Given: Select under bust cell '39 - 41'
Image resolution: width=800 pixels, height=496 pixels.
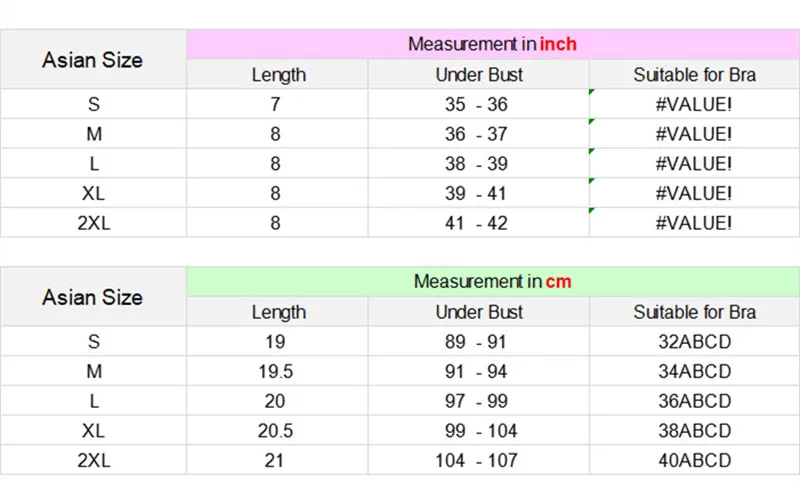Looking at the screenshot, I should [x=479, y=193].
